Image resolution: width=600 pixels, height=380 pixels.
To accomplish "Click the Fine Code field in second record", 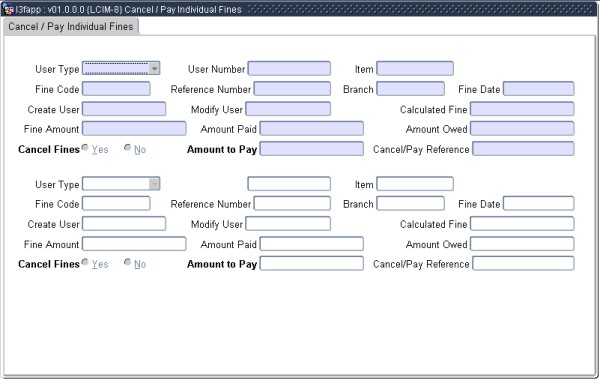I will pyautogui.click(x=116, y=204).
